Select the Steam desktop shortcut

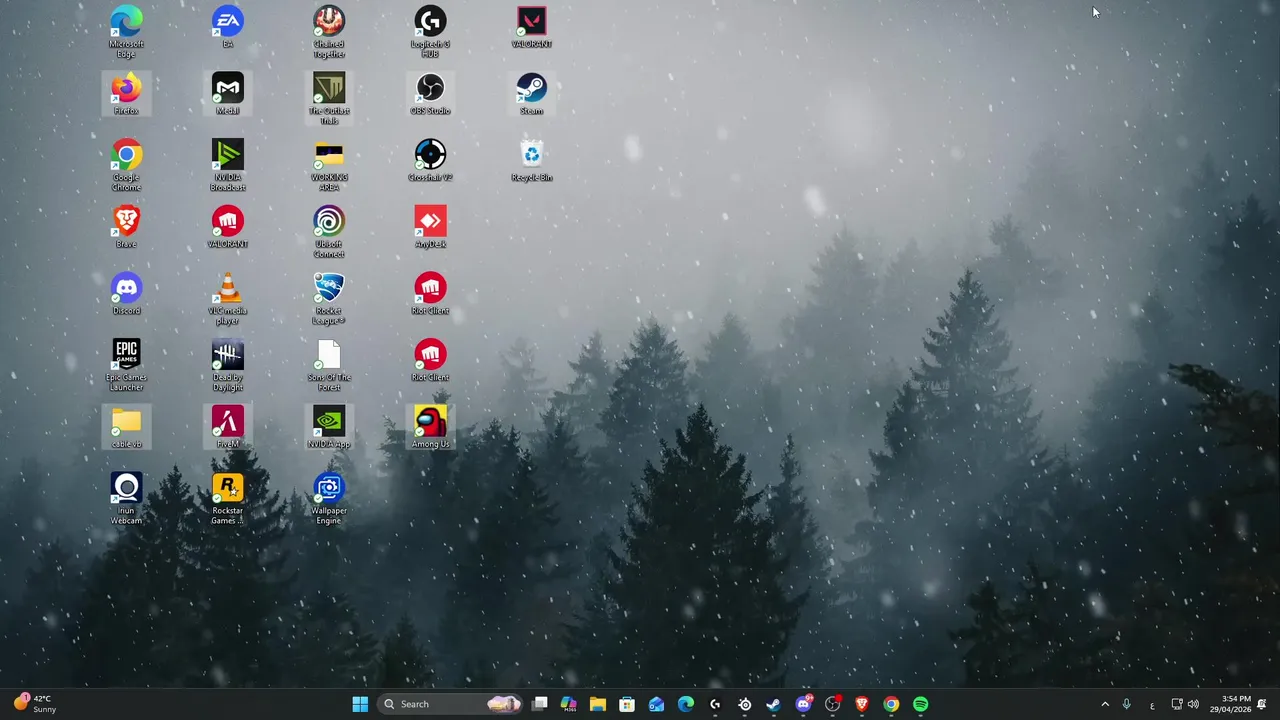tap(532, 94)
